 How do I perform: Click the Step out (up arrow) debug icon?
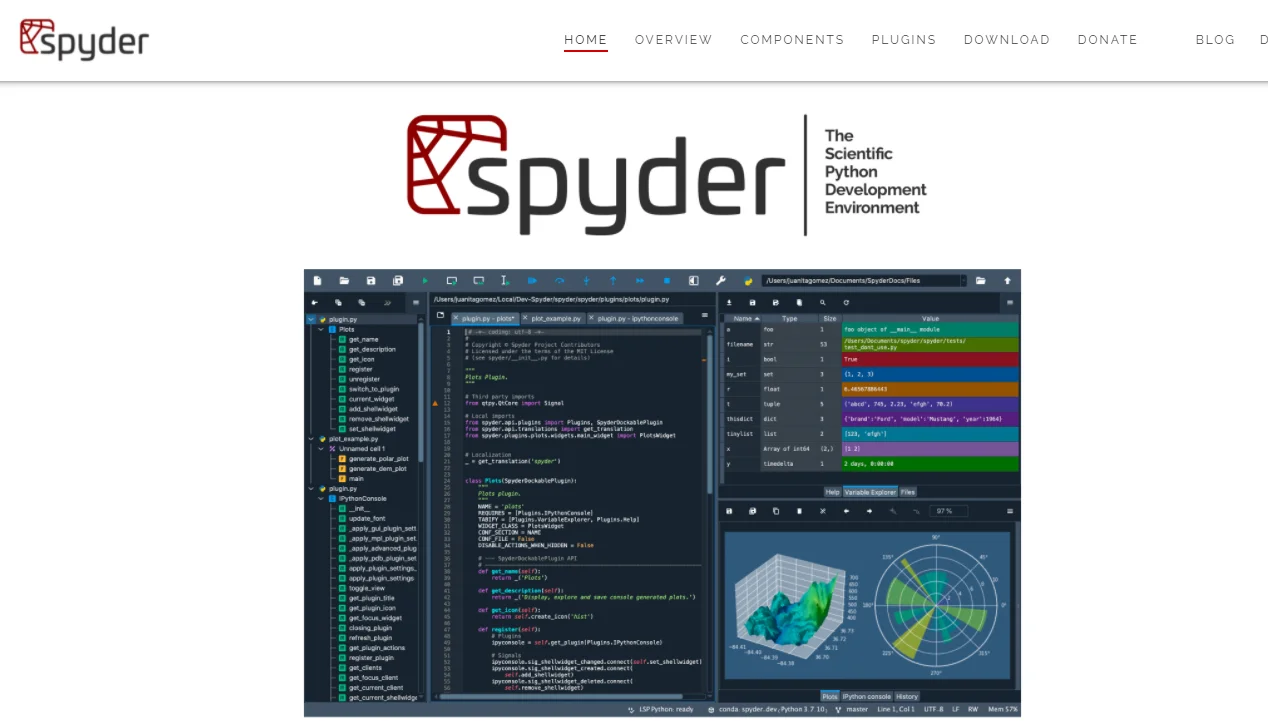613,281
